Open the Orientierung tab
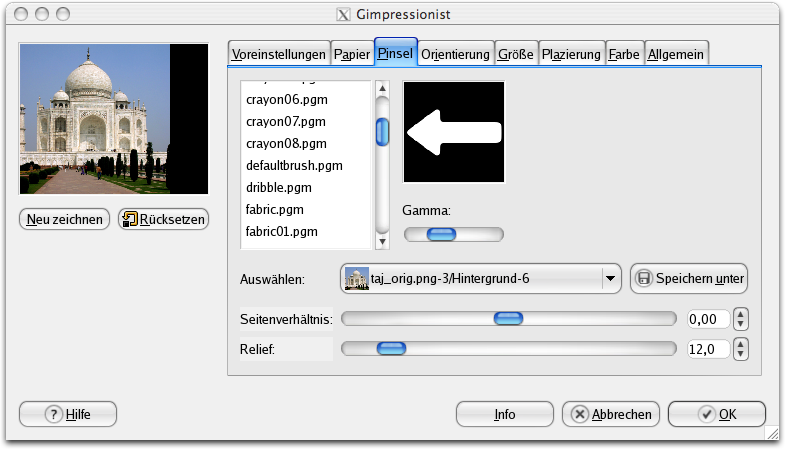 455,54
